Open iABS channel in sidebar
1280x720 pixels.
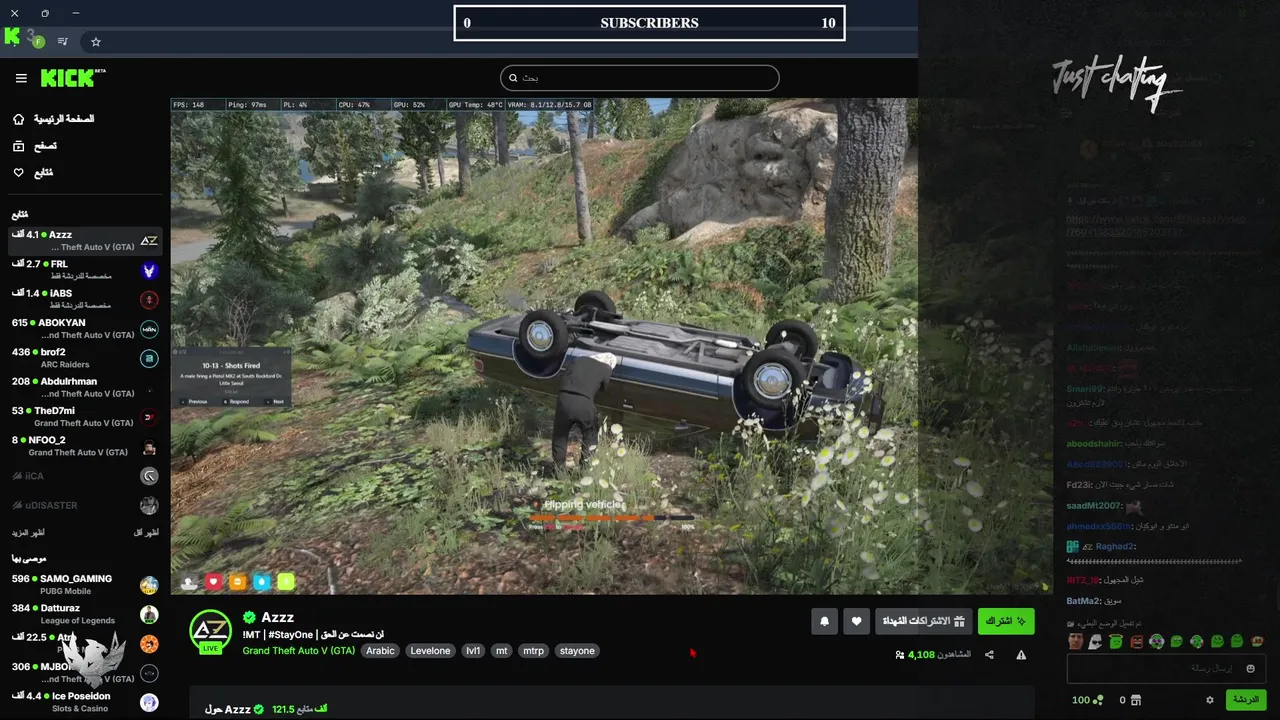[84, 299]
